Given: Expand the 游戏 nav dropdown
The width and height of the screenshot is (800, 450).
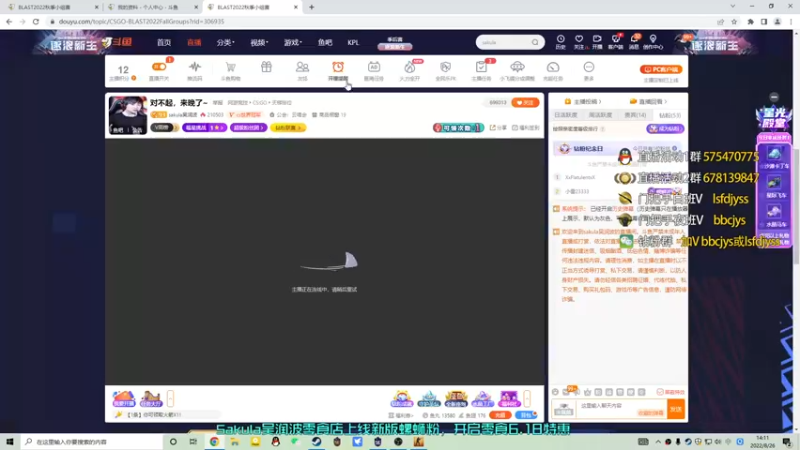Looking at the screenshot, I should (x=293, y=42).
